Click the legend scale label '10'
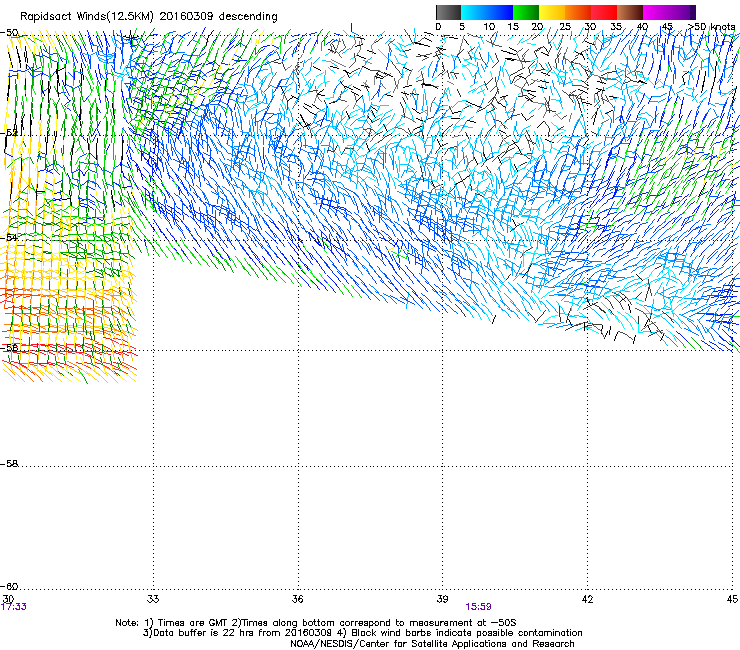Screen dimensions: 740x650 pos(489,26)
